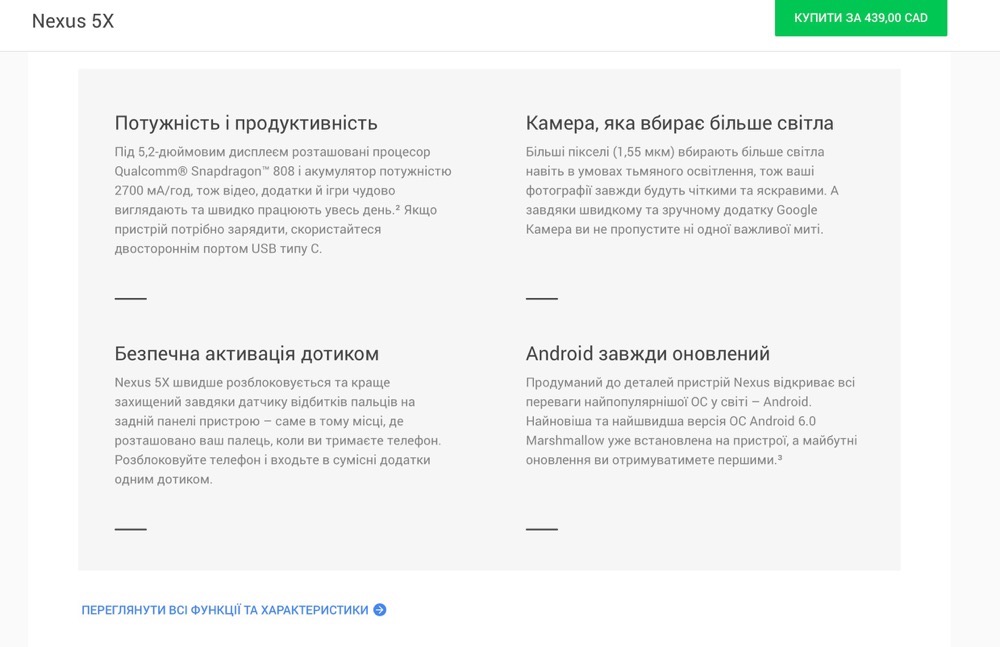Select heading Камера, яка вбирає більше світла

[x=679, y=123]
